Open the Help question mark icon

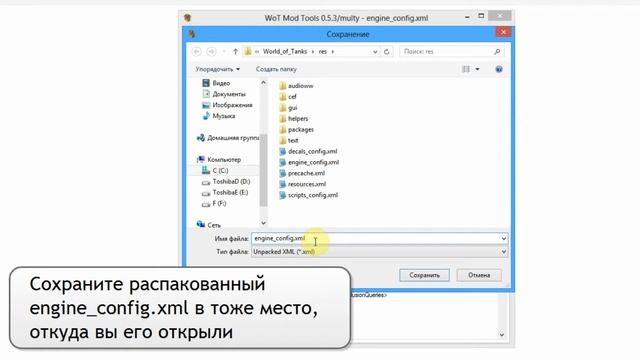[499, 69]
